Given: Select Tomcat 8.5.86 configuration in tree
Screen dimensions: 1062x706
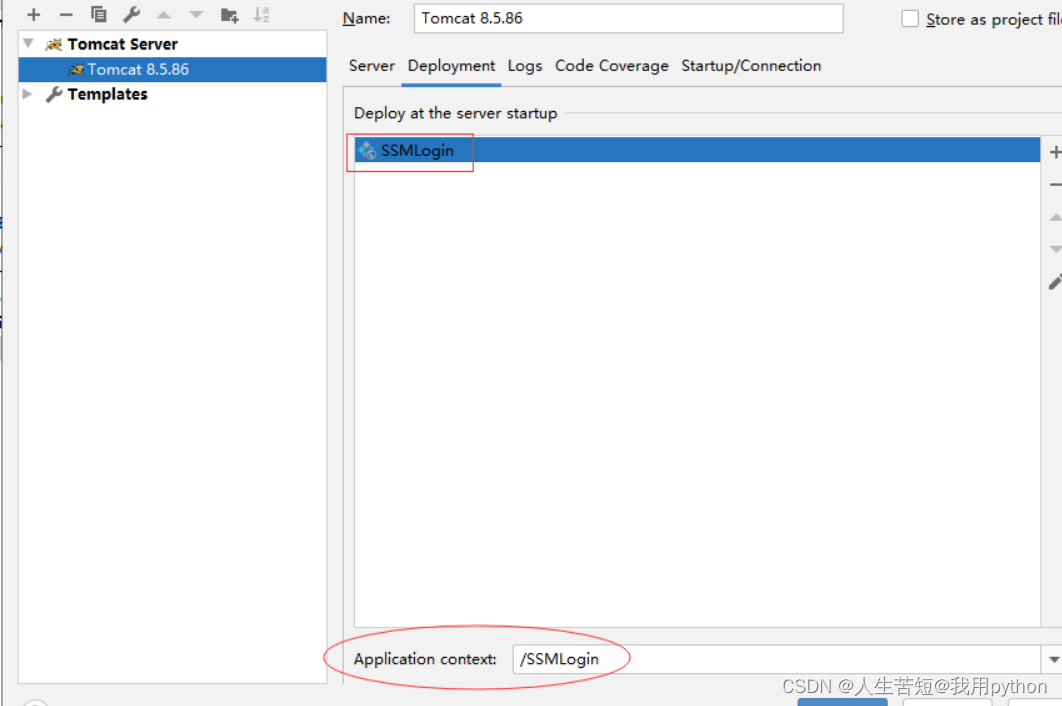Looking at the screenshot, I should 172,69.
